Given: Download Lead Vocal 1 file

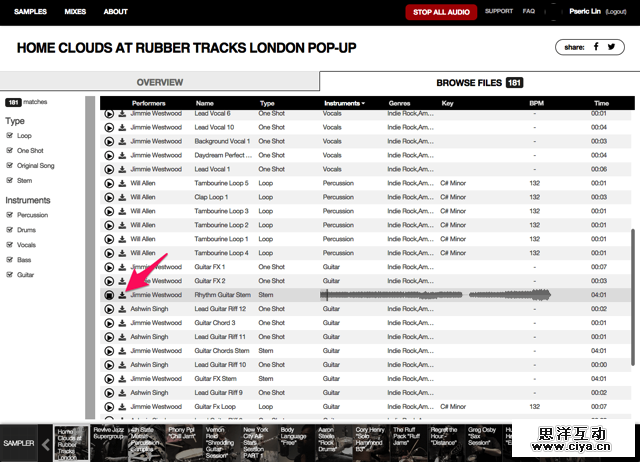Looking at the screenshot, I should [x=122, y=169].
